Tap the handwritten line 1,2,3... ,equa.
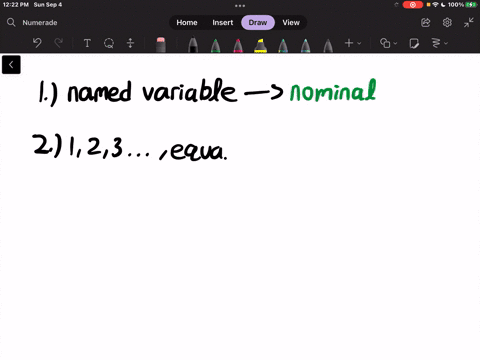The height and width of the screenshot is (360, 480). pos(148,148)
